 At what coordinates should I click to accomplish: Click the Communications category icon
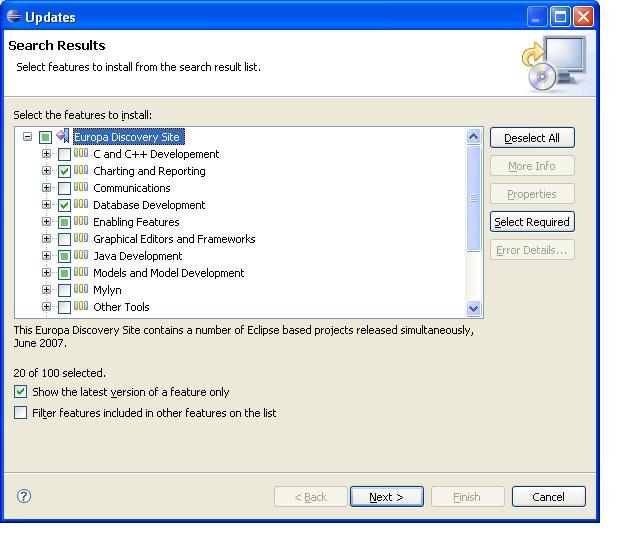[81, 188]
